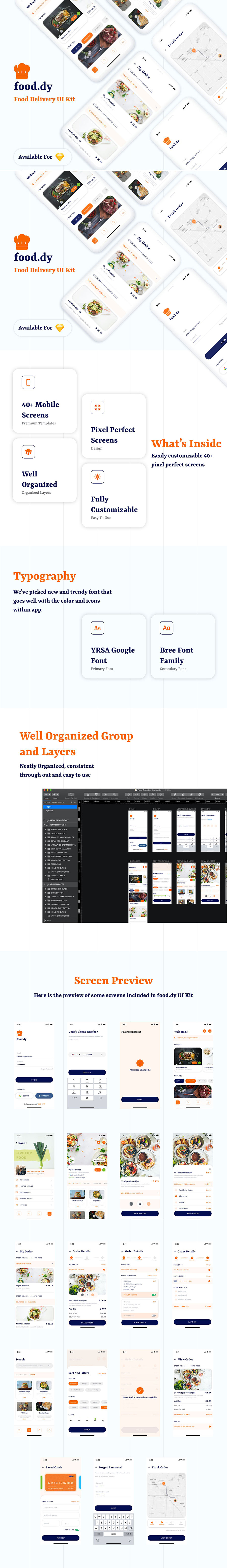Click the phone icon in the 40+ Mobile Screens card
Image resolution: width=227 pixels, height=1568 pixels.
click(28, 382)
